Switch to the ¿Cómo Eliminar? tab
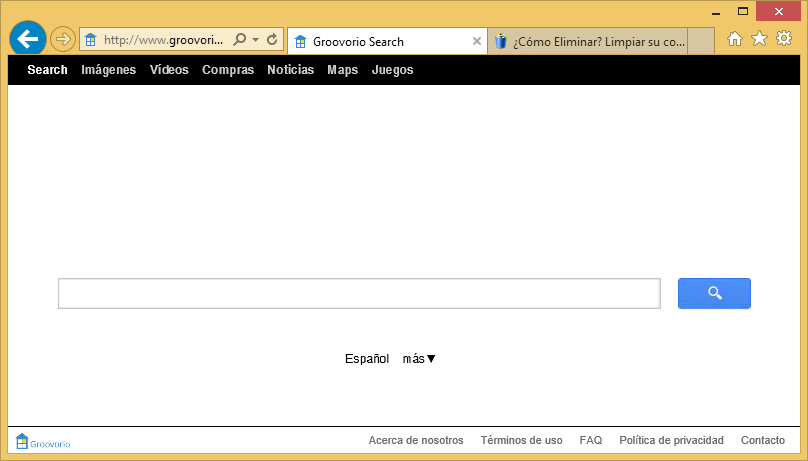This screenshot has height=461, width=808. click(x=587, y=42)
